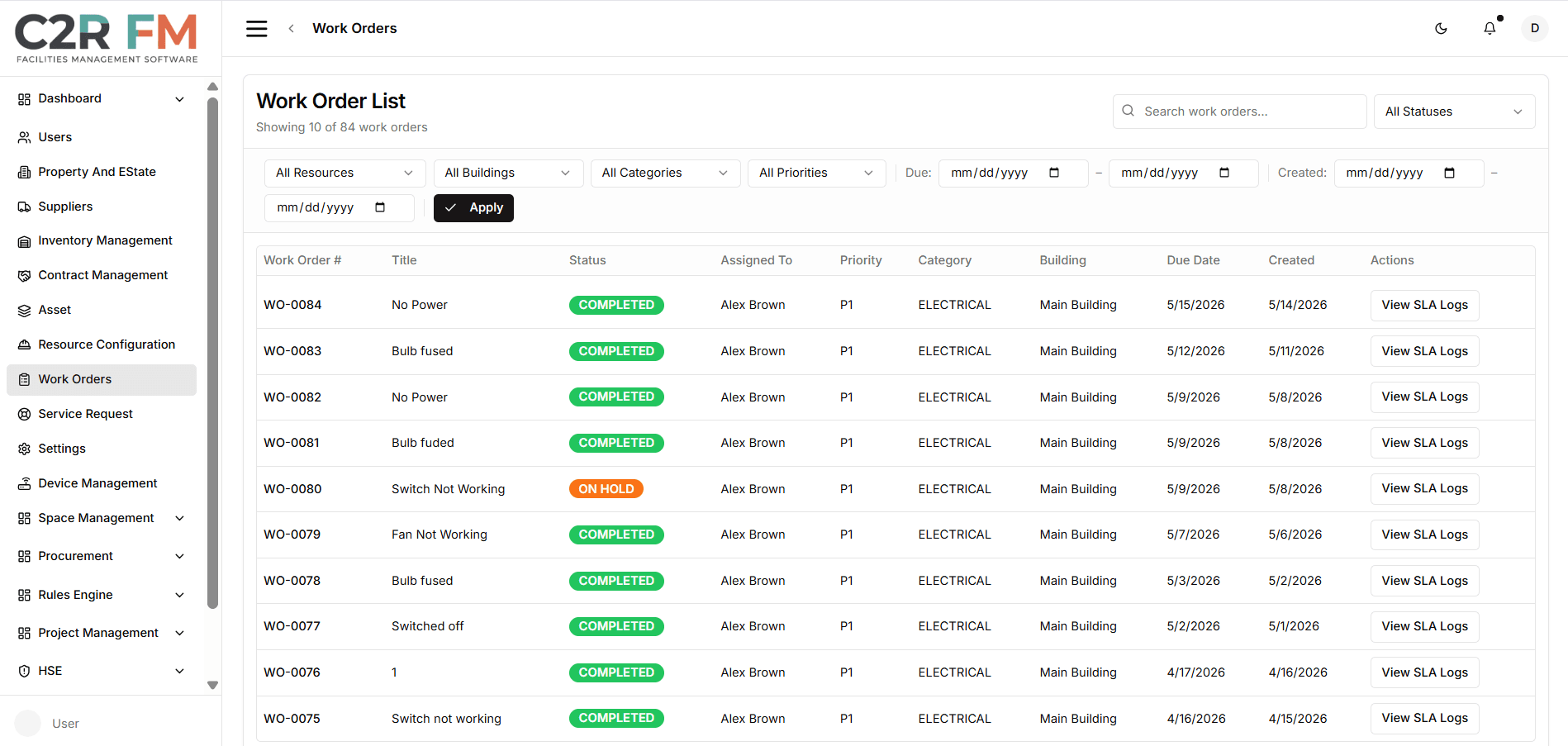Click the Resource Configuration icon
The height and width of the screenshot is (746, 1568).
click(x=24, y=344)
